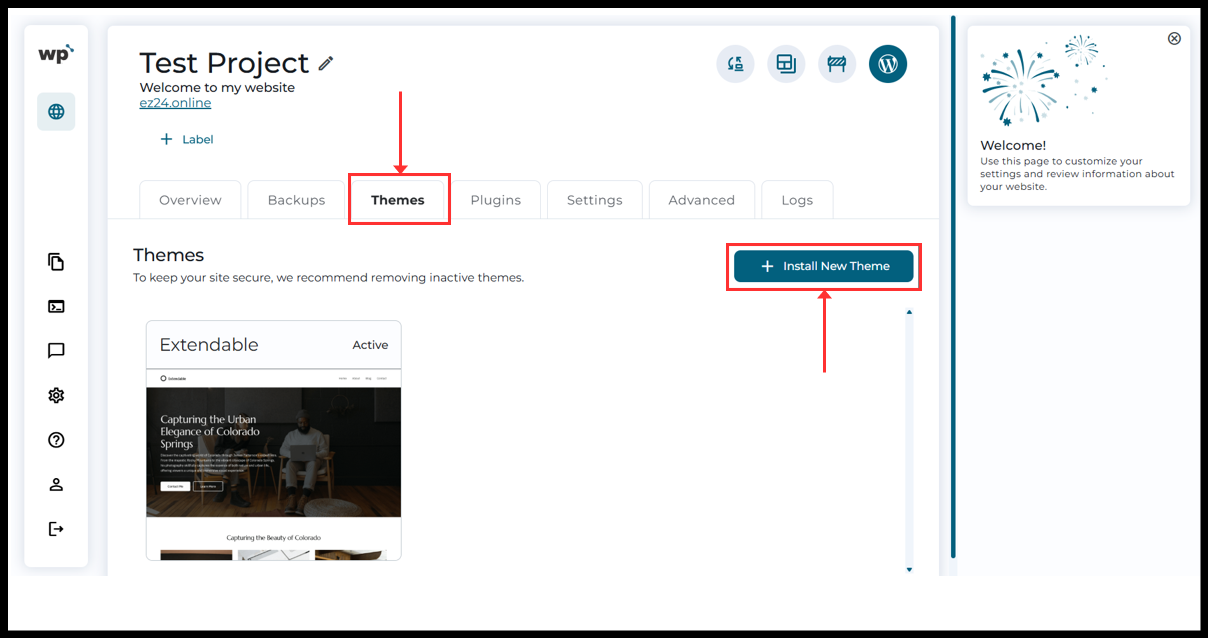This screenshot has height=638, width=1208.
Task: Click the themes list scroll up arrow
Action: click(x=908, y=313)
